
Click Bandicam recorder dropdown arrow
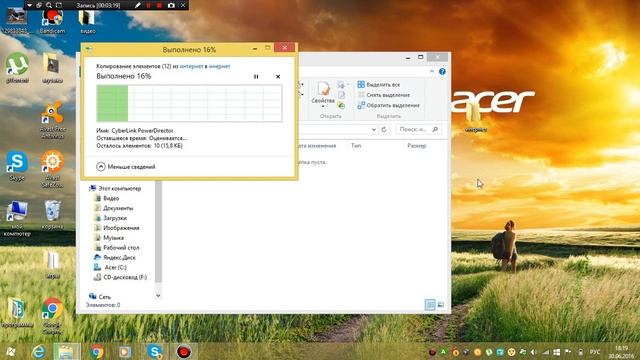pos(29,5)
